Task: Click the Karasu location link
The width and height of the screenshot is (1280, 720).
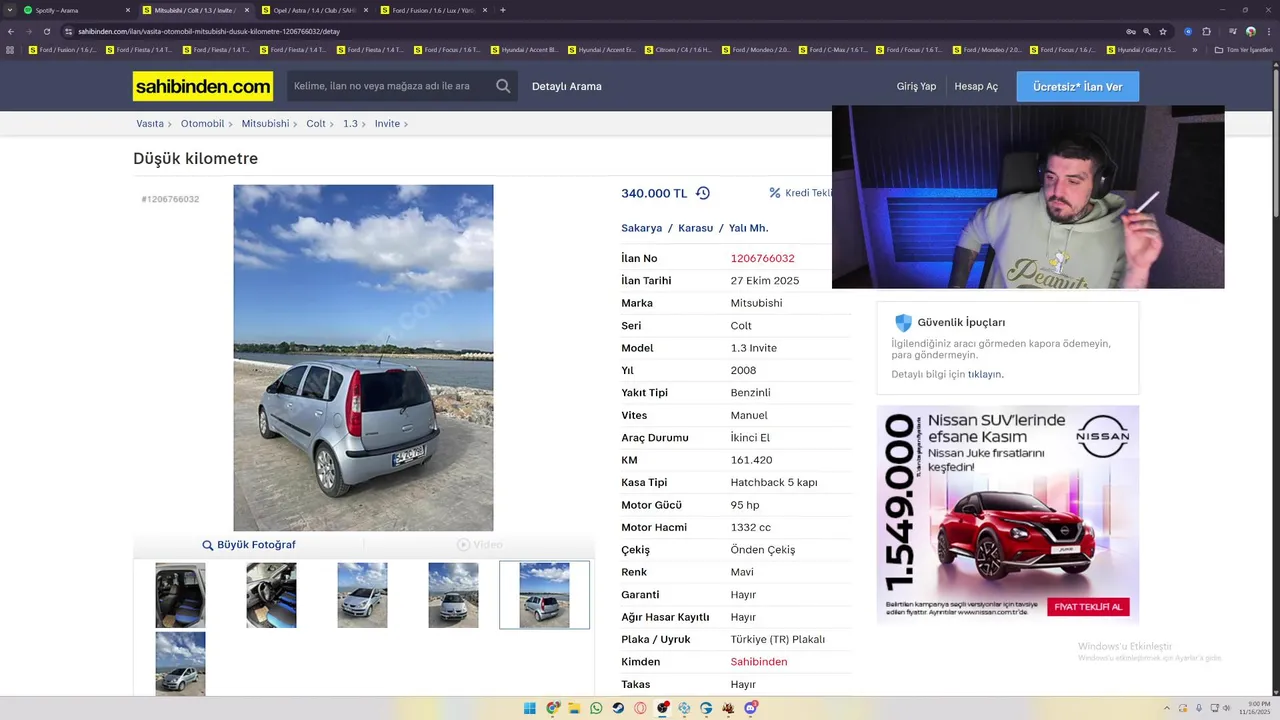Action: [696, 228]
